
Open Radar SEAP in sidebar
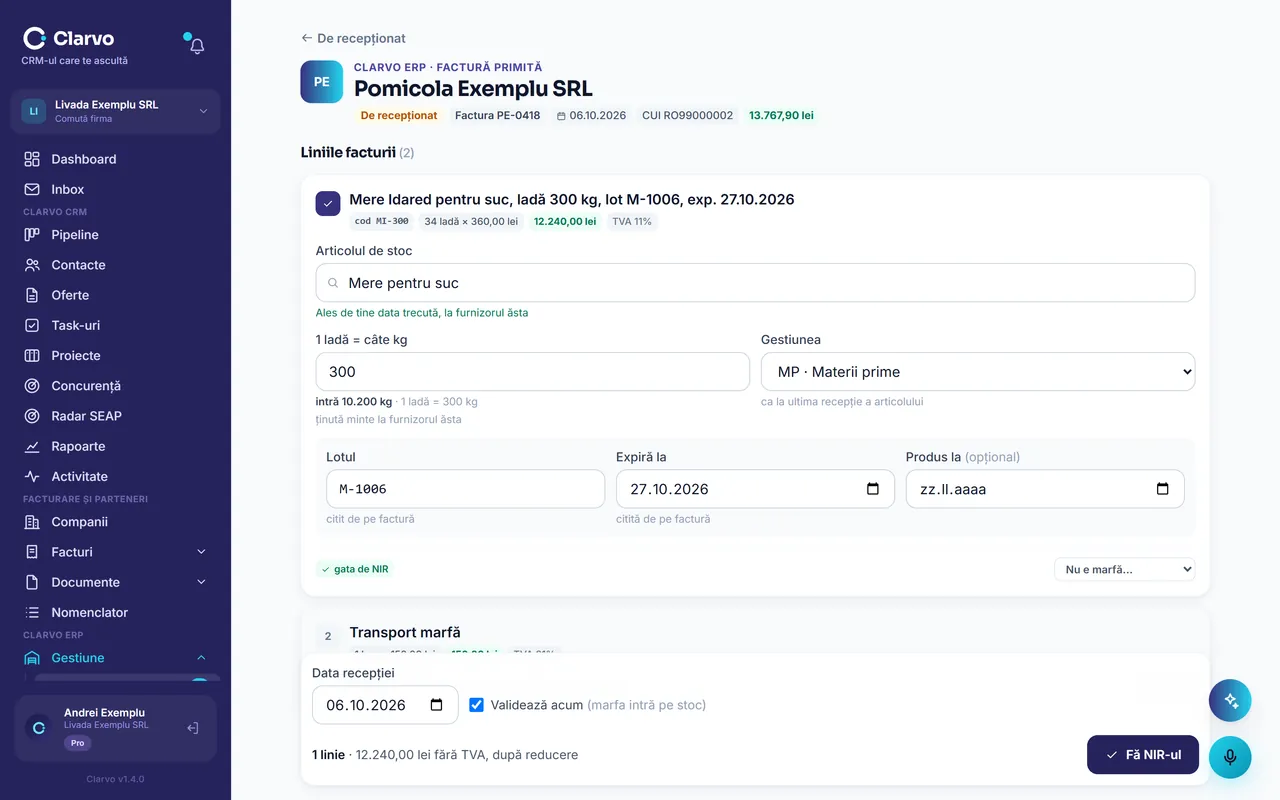(x=115, y=416)
